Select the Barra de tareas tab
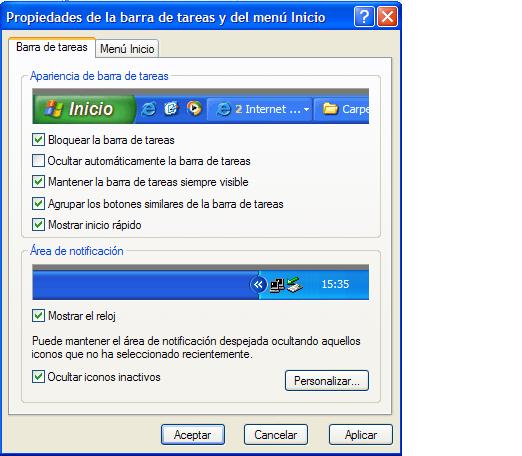Viewport: 522px width, 456px height. click(x=52, y=47)
